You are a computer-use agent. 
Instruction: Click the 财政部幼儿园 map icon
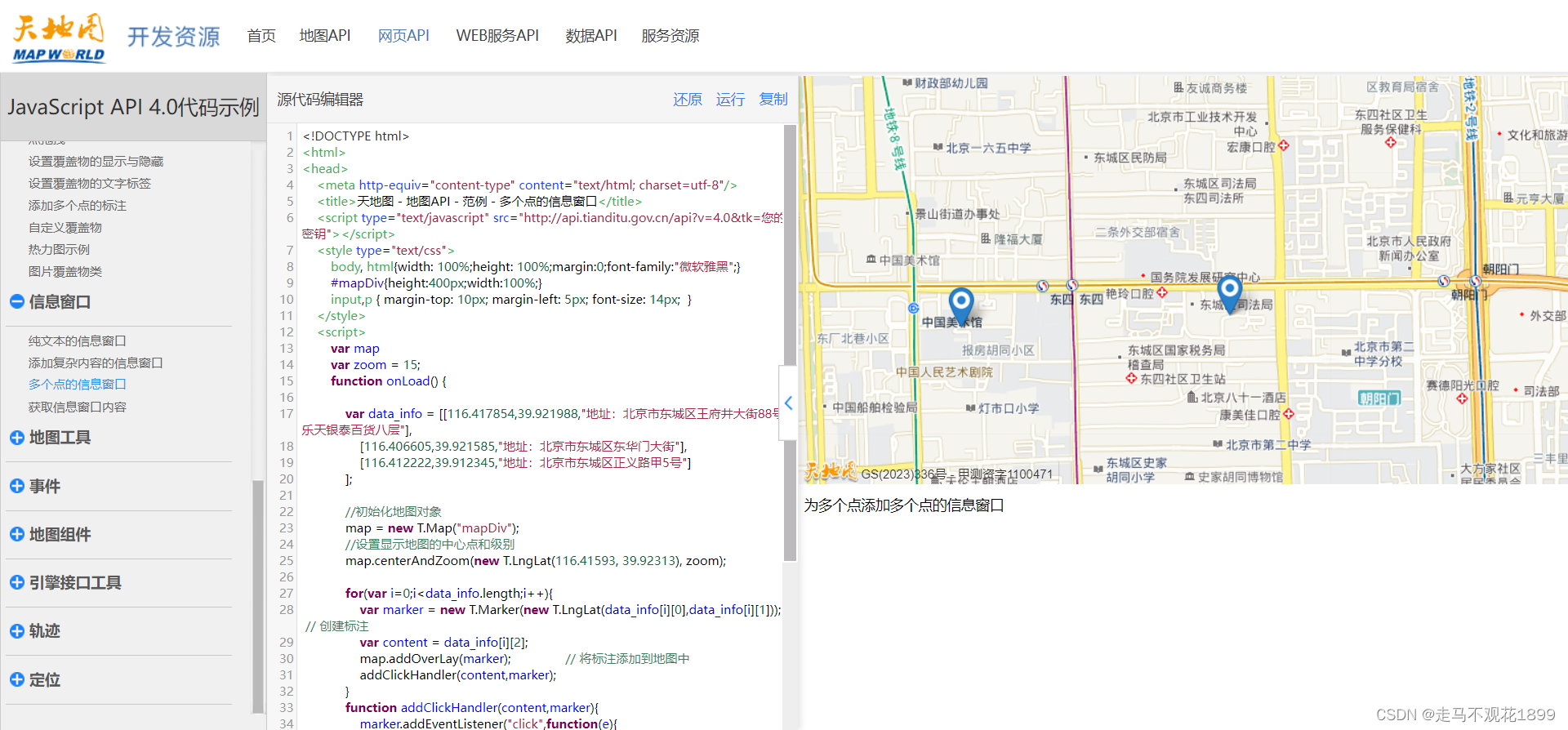tap(907, 83)
